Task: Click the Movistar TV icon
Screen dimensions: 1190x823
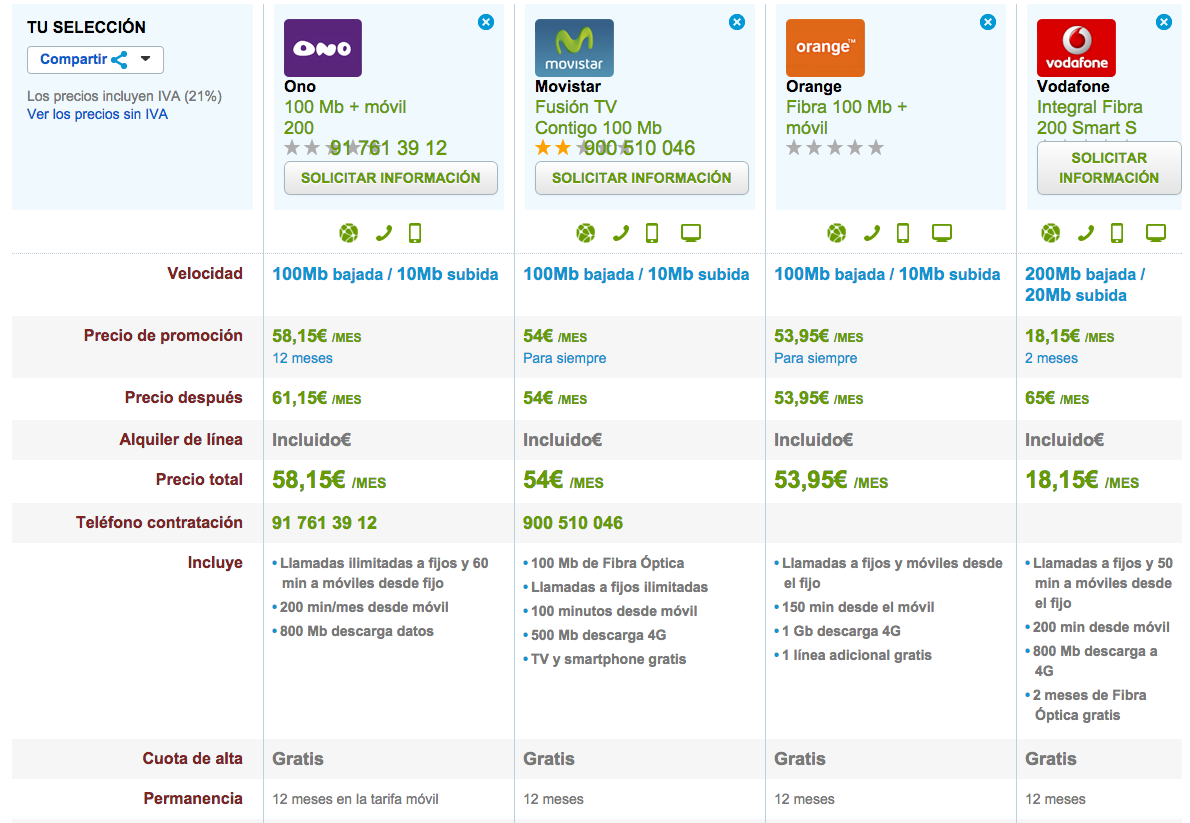Action: (x=691, y=233)
